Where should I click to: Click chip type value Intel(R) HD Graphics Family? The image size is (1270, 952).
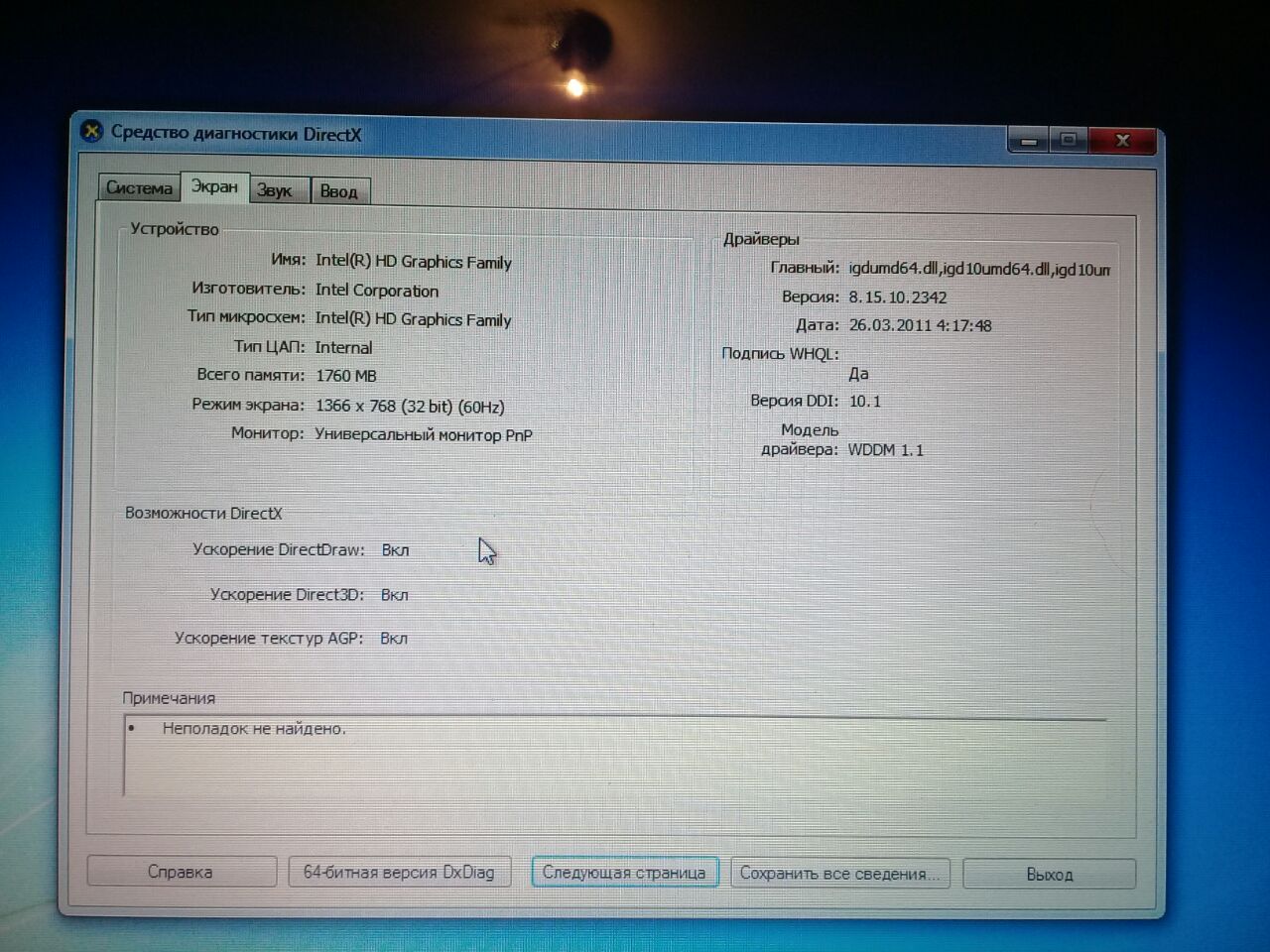(413, 319)
